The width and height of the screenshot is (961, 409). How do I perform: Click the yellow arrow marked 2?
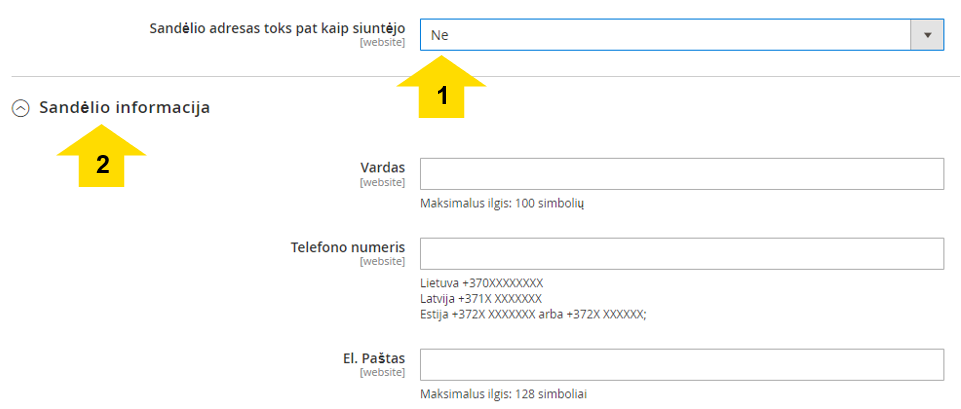101,156
